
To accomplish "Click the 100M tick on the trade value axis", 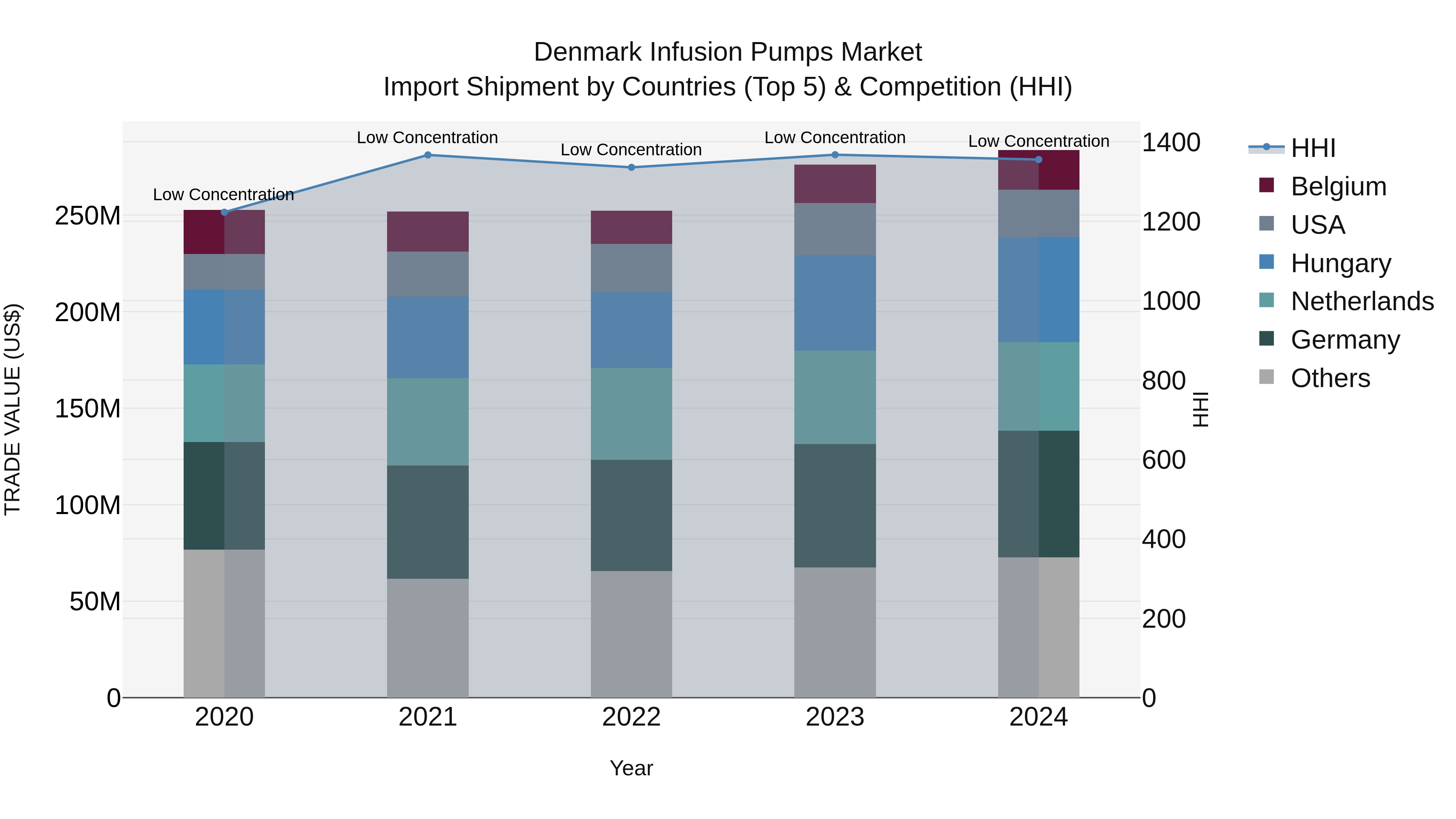I will point(88,505).
